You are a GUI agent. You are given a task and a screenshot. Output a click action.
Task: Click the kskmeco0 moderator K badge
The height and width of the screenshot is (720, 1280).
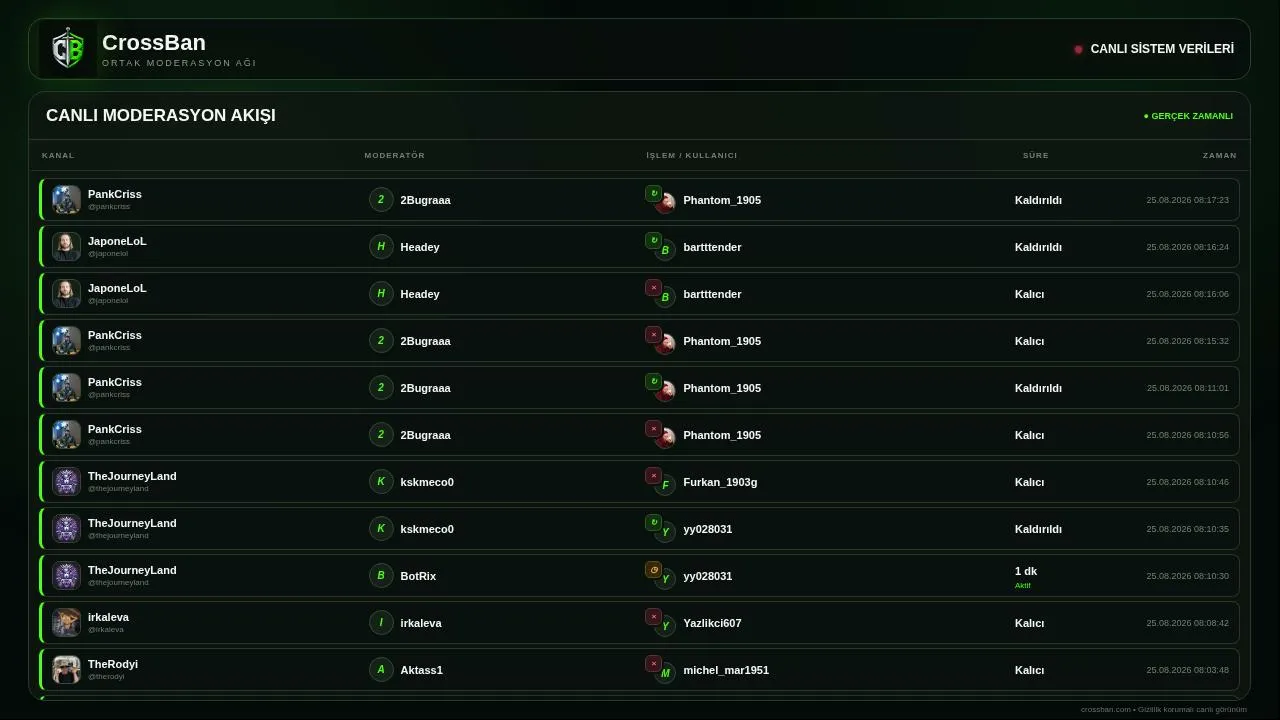(x=381, y=482)
